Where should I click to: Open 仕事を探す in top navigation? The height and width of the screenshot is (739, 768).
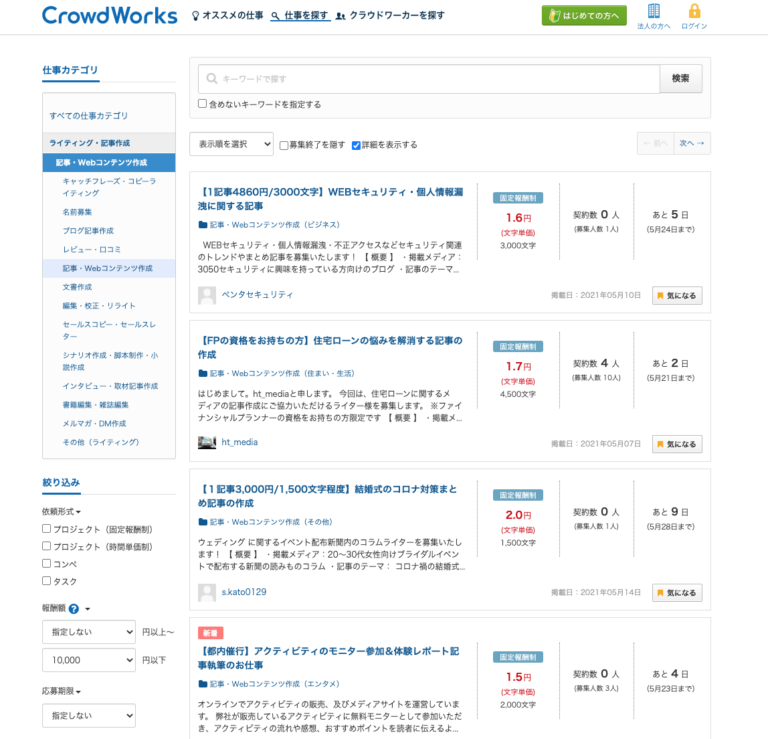306,16
